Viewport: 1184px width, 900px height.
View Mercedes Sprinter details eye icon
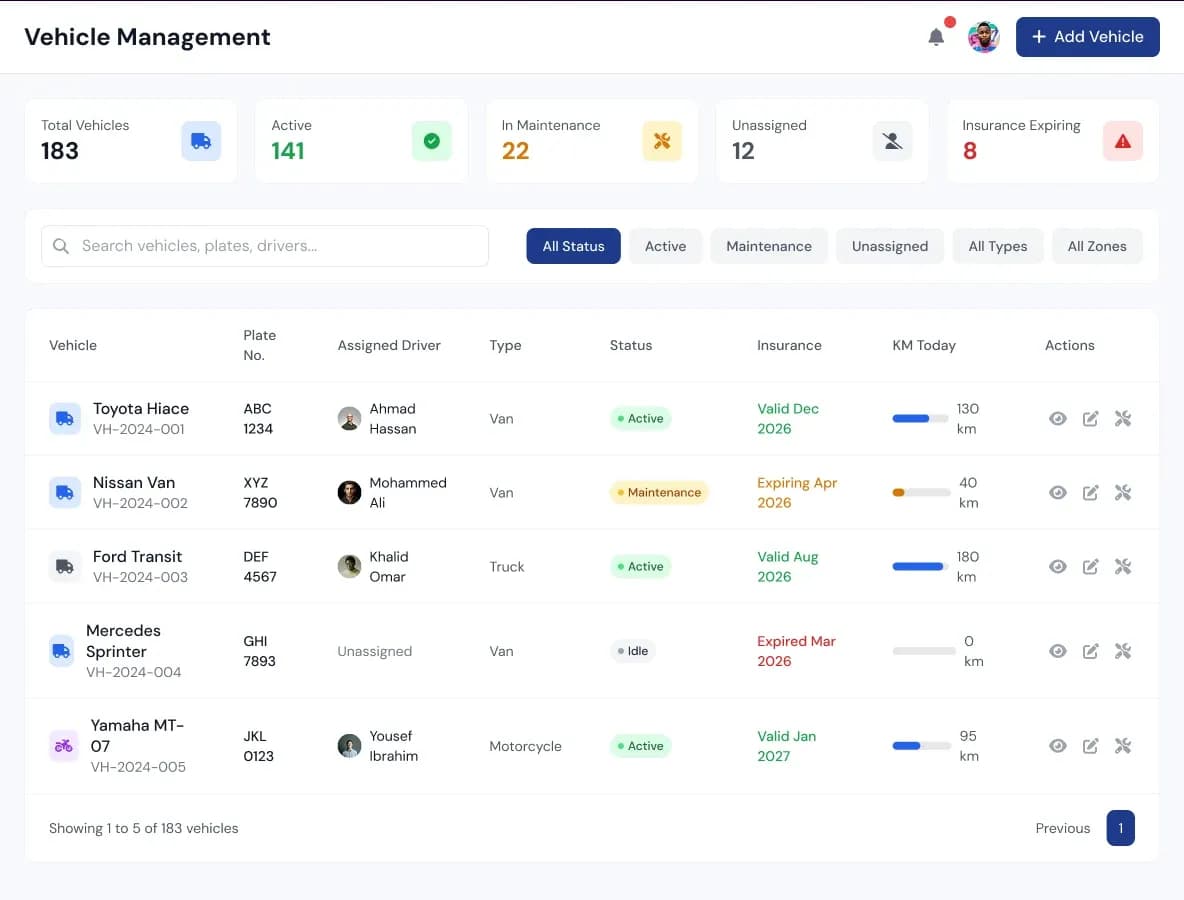click(x=1057, y=651)
